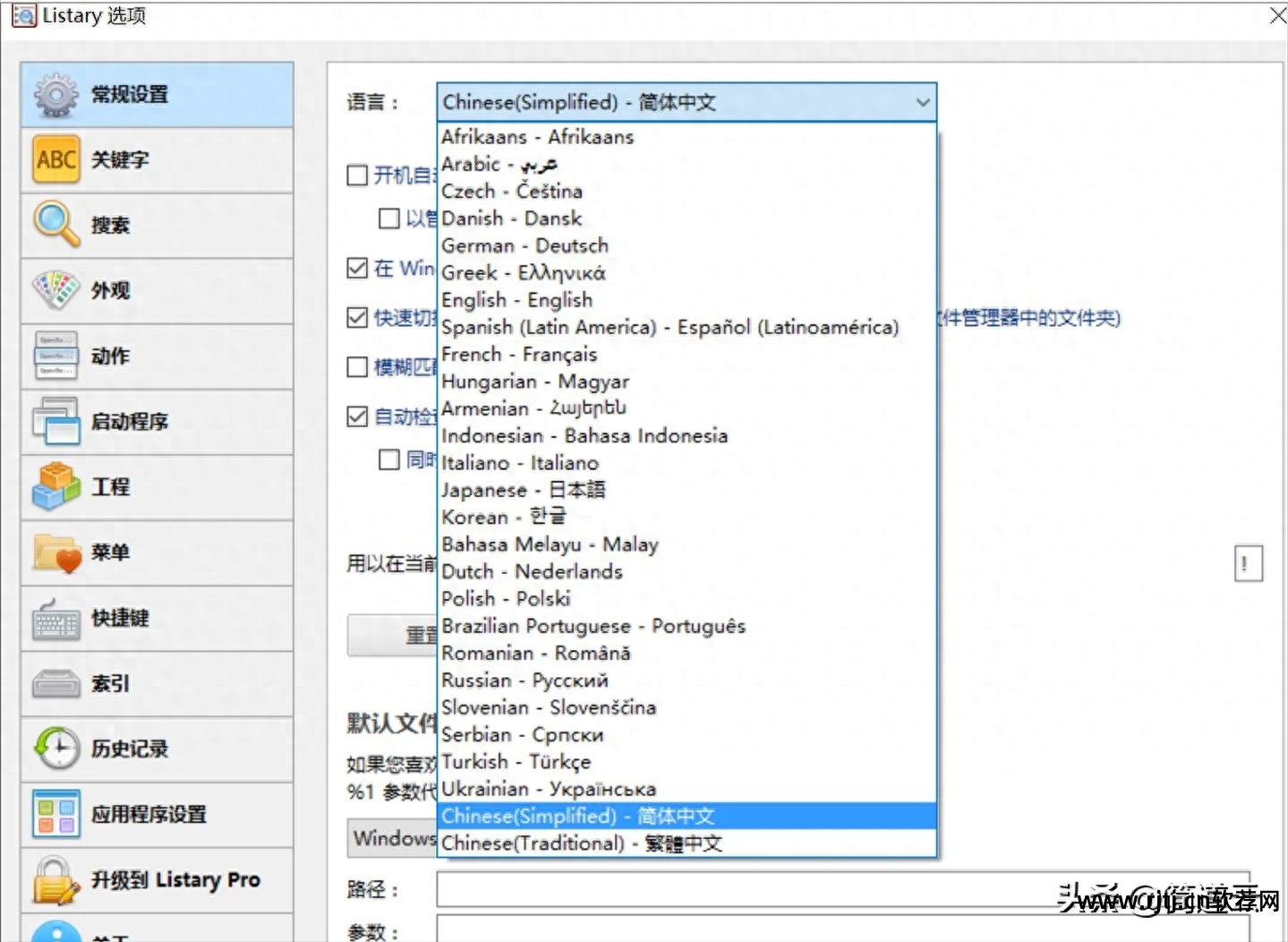Open the 关键字 settings page
Image resolution: width=1288 pixels, height=942 pixels.
[158, 159]
